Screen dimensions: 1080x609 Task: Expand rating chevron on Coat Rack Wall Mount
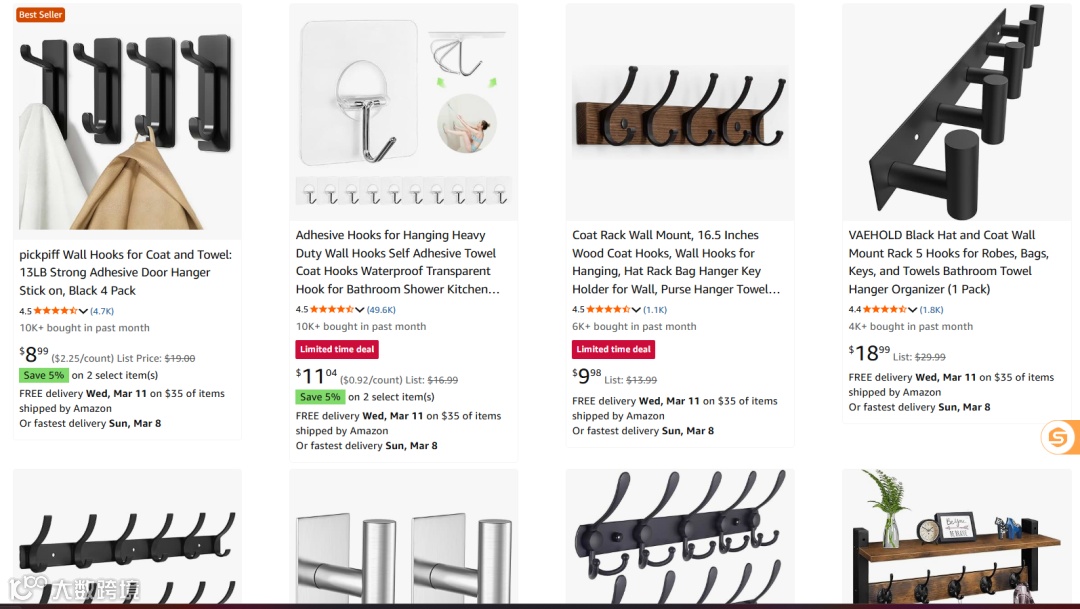coord(636,310)
